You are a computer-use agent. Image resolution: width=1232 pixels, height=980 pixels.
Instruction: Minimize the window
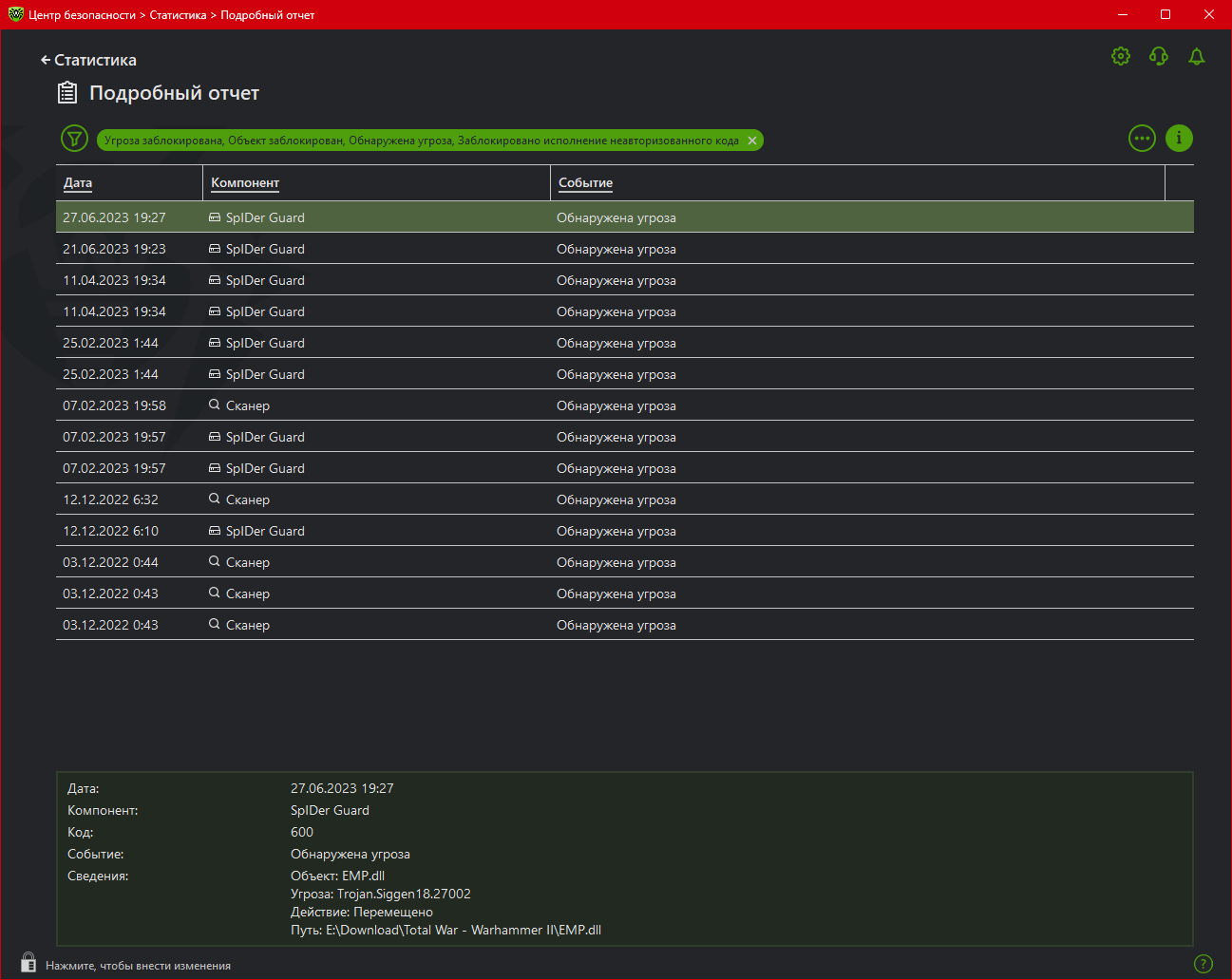(1123, 14)
